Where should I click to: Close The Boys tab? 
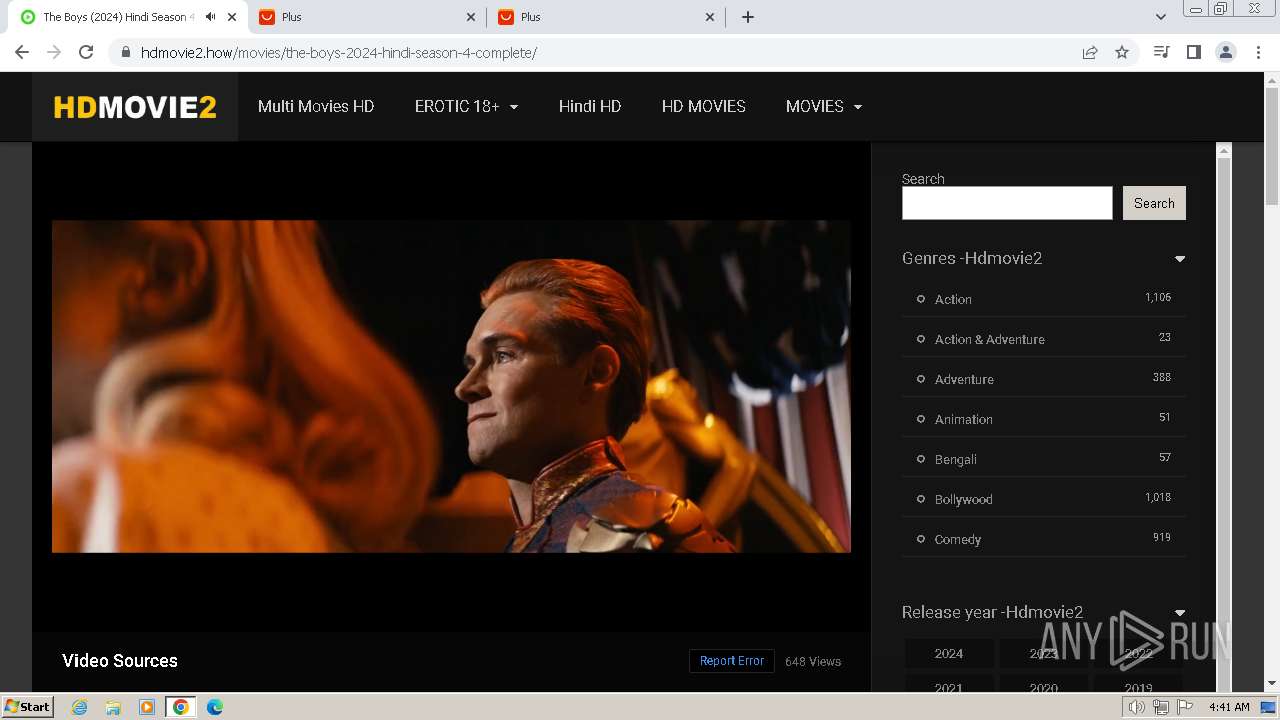232,17
